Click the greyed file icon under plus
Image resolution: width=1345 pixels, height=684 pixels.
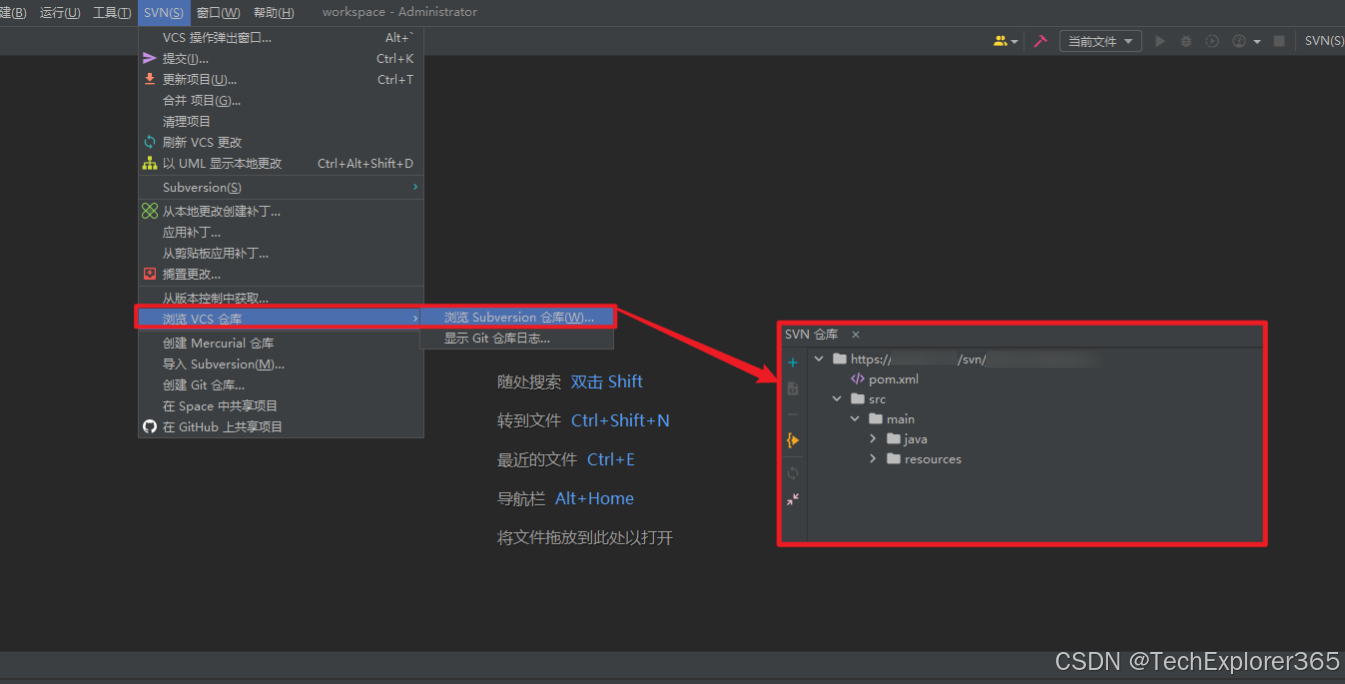click(793, 388)
